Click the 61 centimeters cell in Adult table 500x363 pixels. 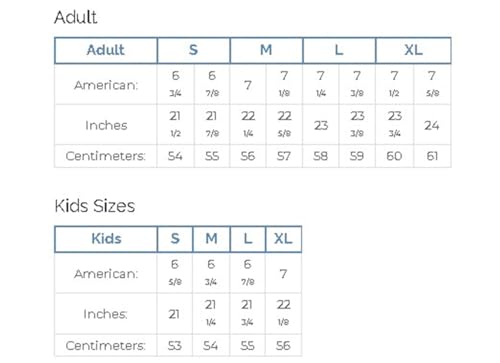tap(432, 156)
